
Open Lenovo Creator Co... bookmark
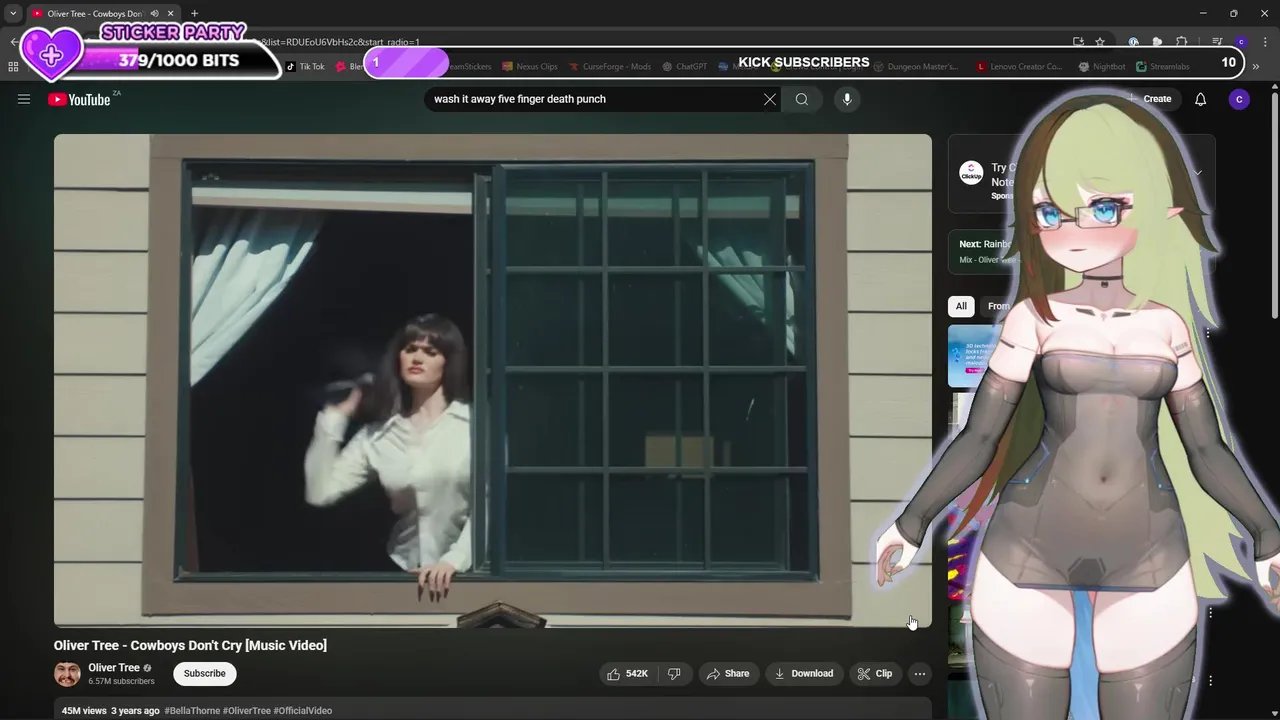pyautogui.click(x=1020, y=67)
